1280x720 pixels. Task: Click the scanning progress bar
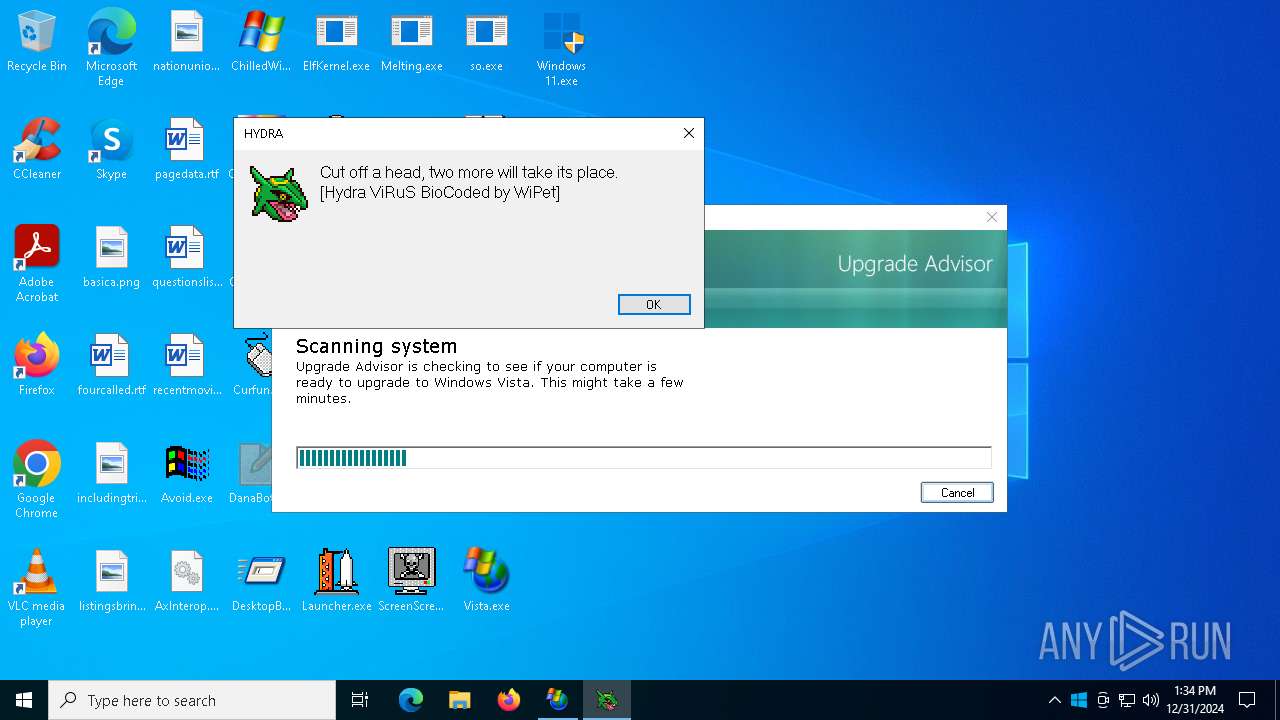pos(644,458)
